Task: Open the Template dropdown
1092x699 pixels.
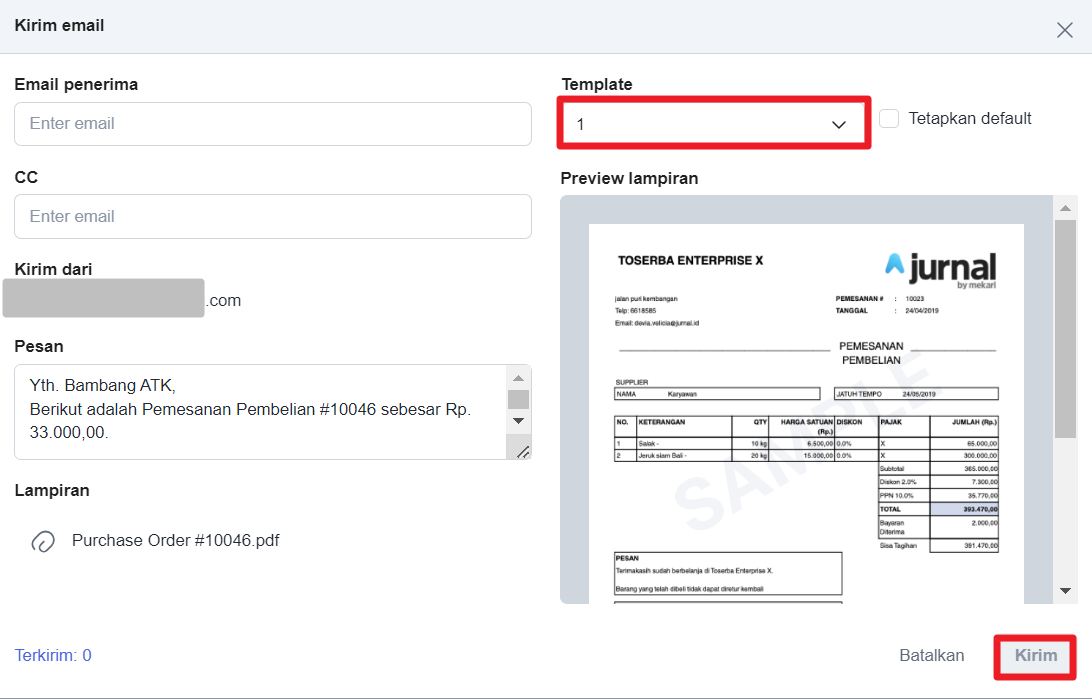Action: point(713,124)
